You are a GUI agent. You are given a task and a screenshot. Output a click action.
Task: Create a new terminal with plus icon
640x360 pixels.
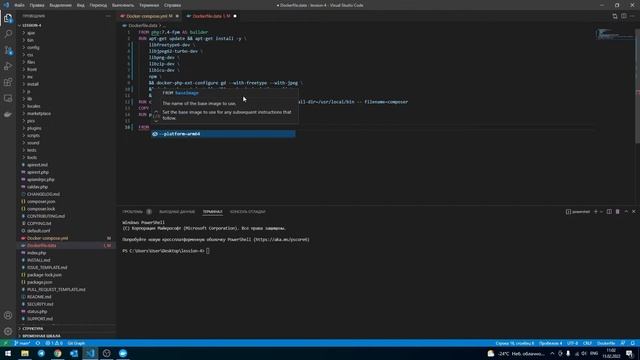point(596,211)
